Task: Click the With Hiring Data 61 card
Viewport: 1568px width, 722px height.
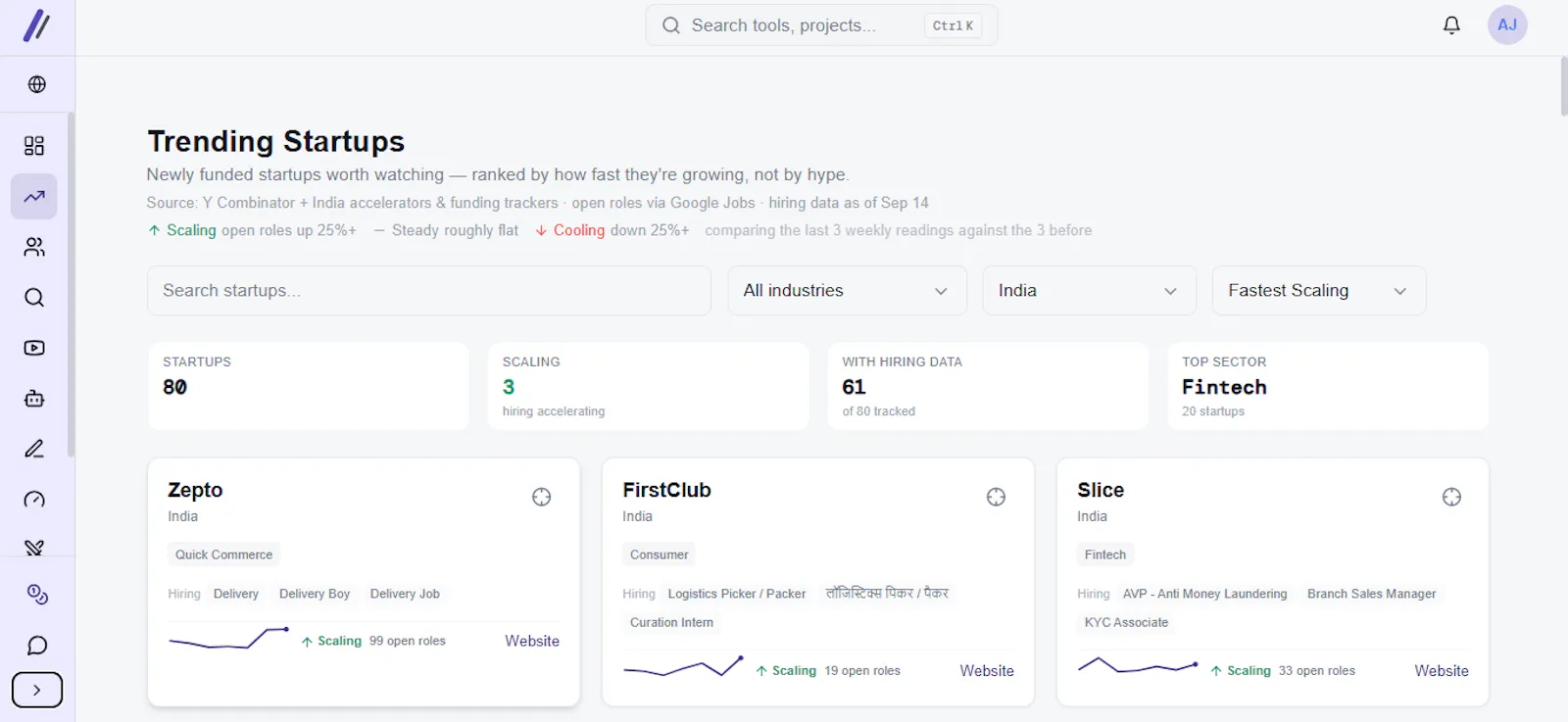Action: click(988, 386)
